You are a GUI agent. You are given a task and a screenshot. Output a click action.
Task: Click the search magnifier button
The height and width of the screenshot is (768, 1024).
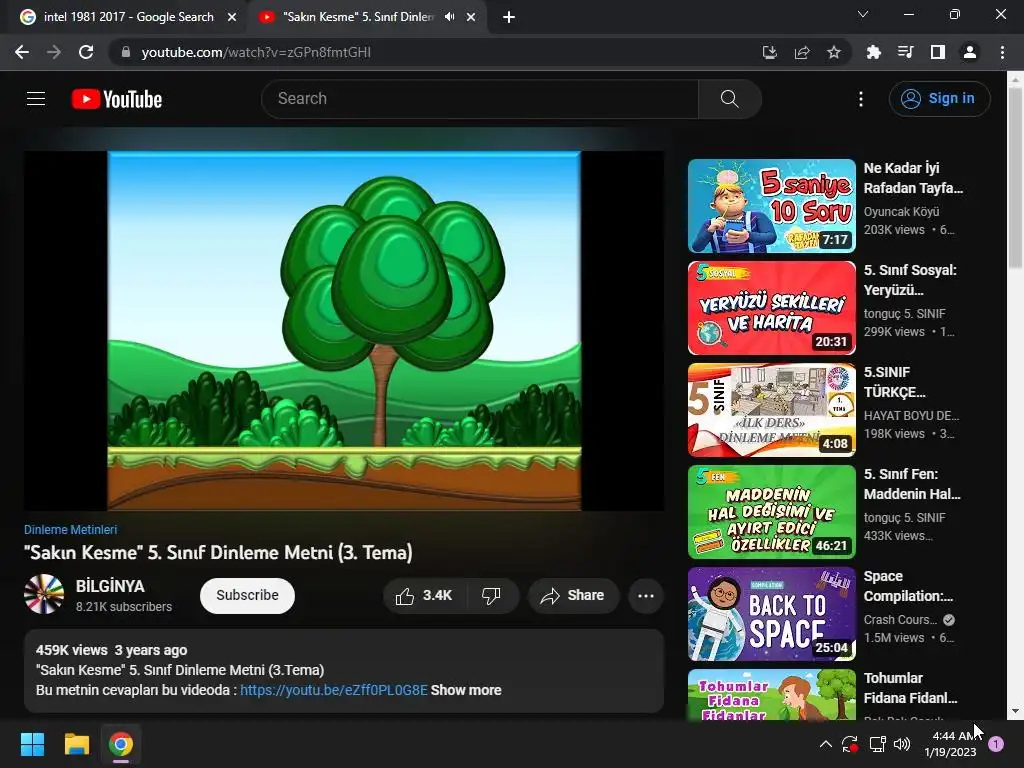tap(729, 99)
